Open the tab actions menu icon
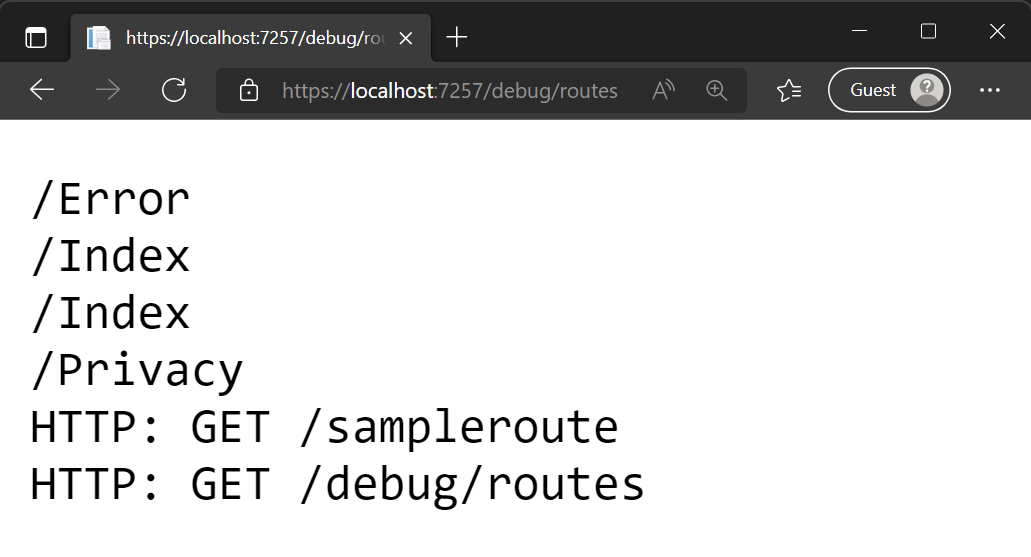 tap(36, 38)
